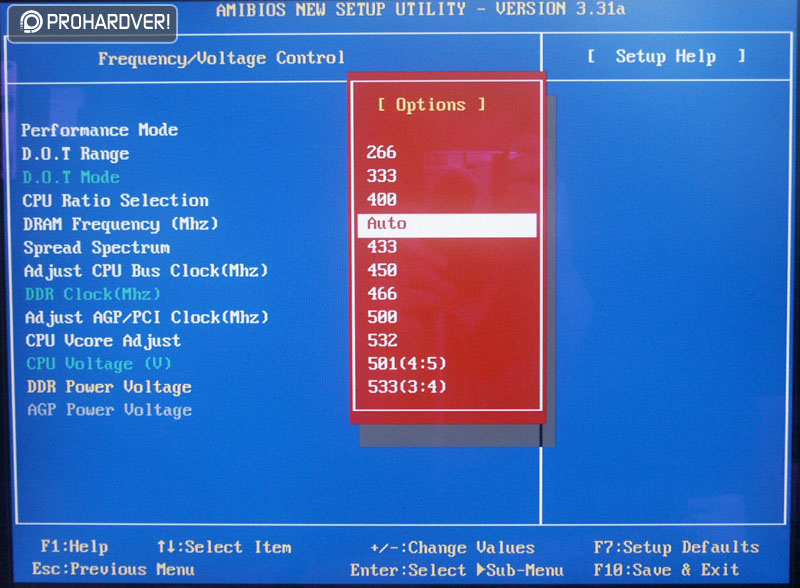Choose 532 in the Options list
Viewport: 800px width, 588px height.
pyautogui.click(x=383, y=340)
